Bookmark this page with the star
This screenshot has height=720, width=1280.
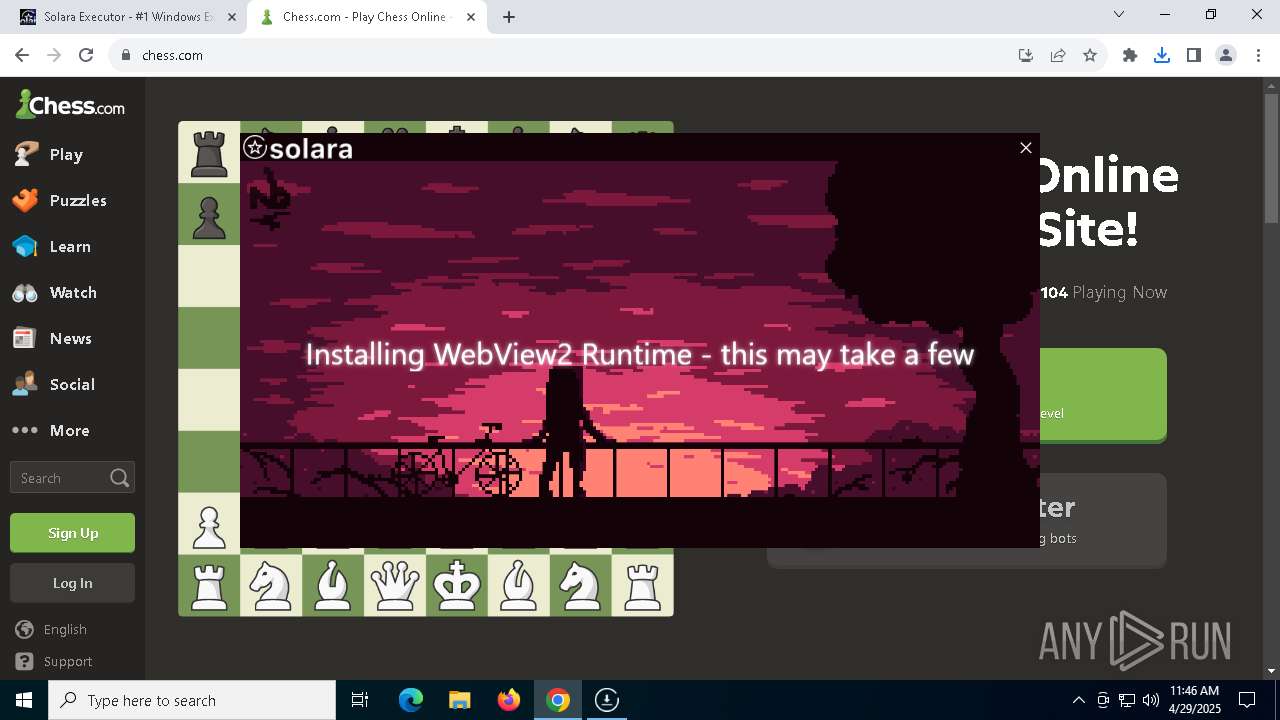(x=1090, y=55)
